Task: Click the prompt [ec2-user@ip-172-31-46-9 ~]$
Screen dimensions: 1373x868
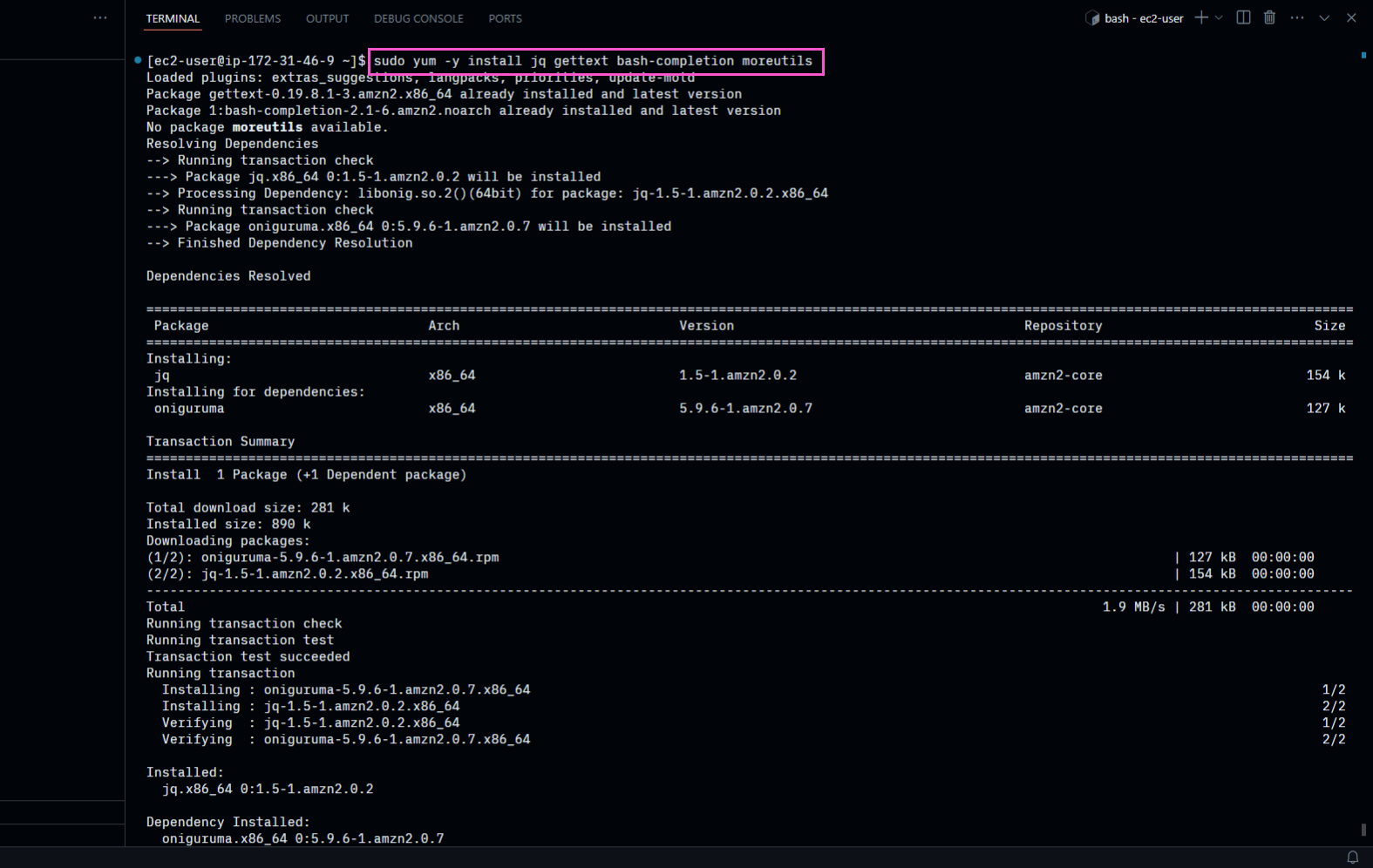Action: click(256, 61)
